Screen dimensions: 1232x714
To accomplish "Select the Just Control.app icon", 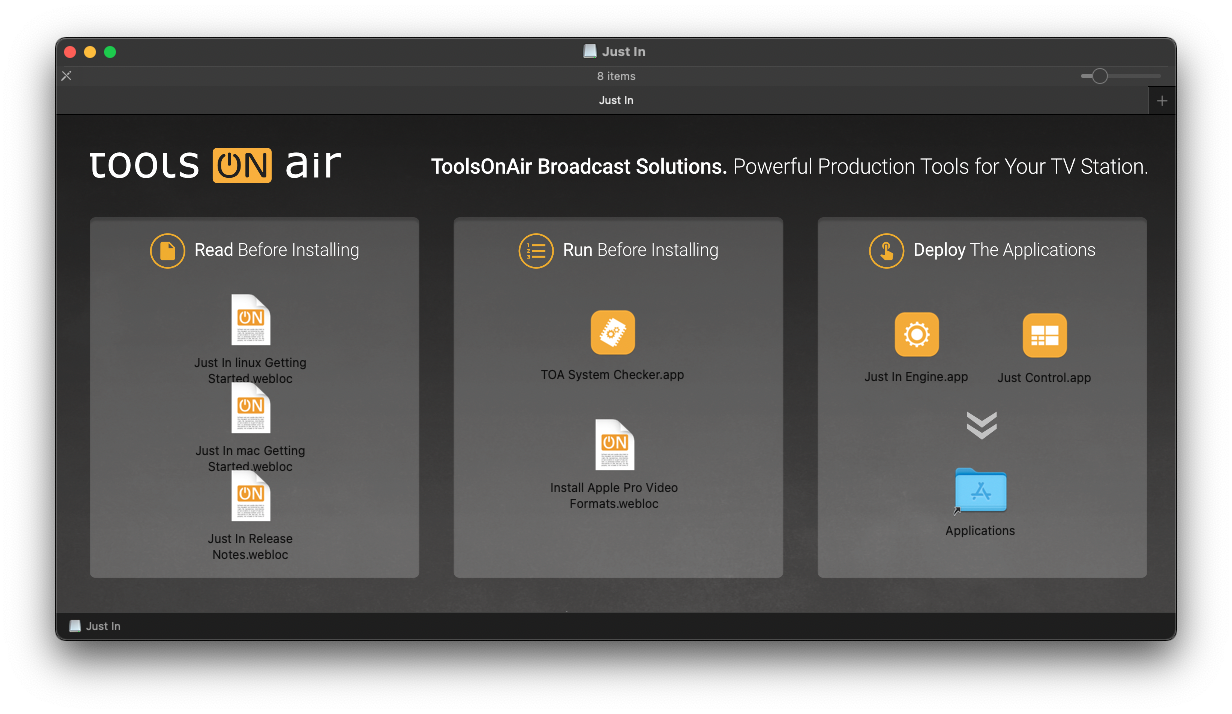I will (1045, 335).
